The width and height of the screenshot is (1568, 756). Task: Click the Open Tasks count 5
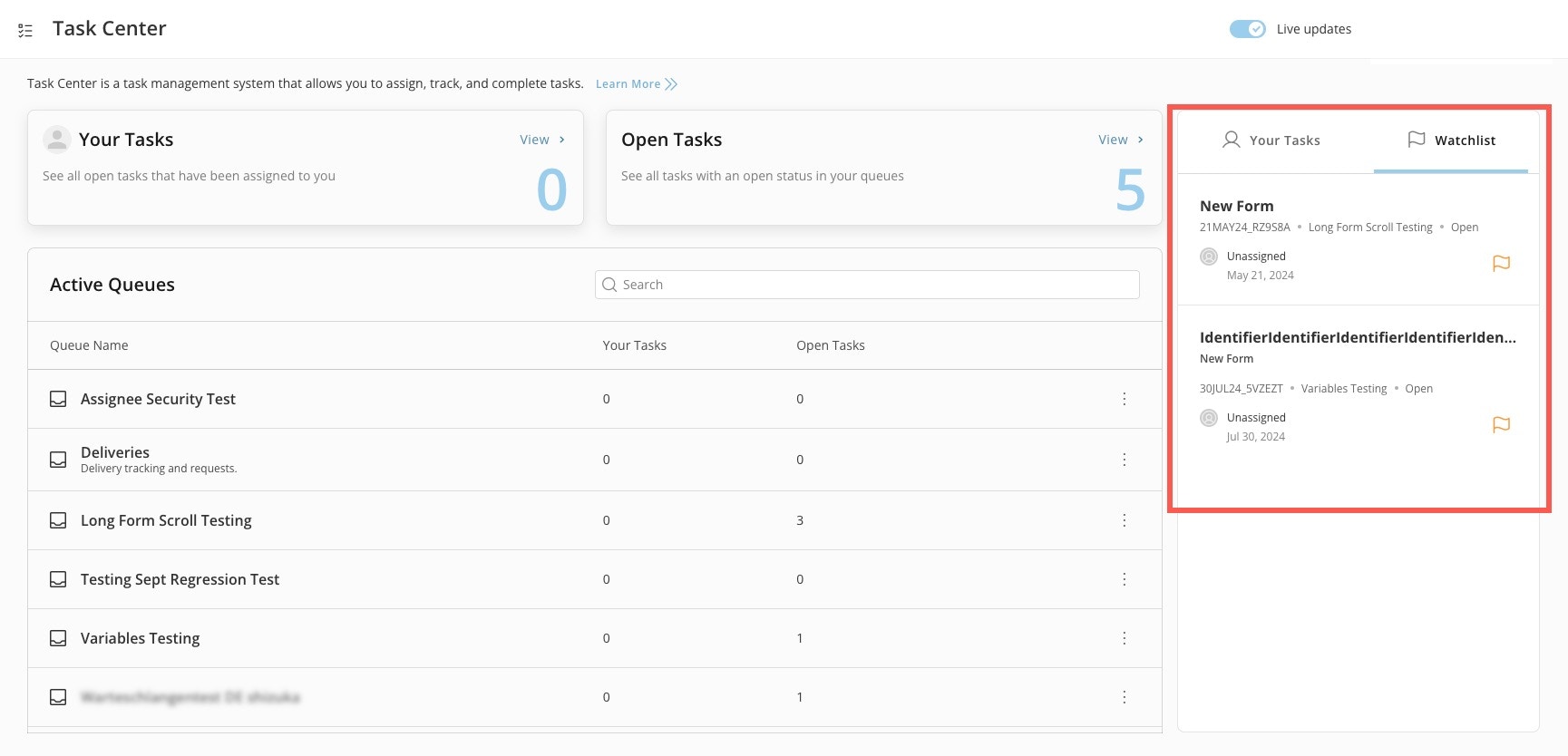point(1130,190)
